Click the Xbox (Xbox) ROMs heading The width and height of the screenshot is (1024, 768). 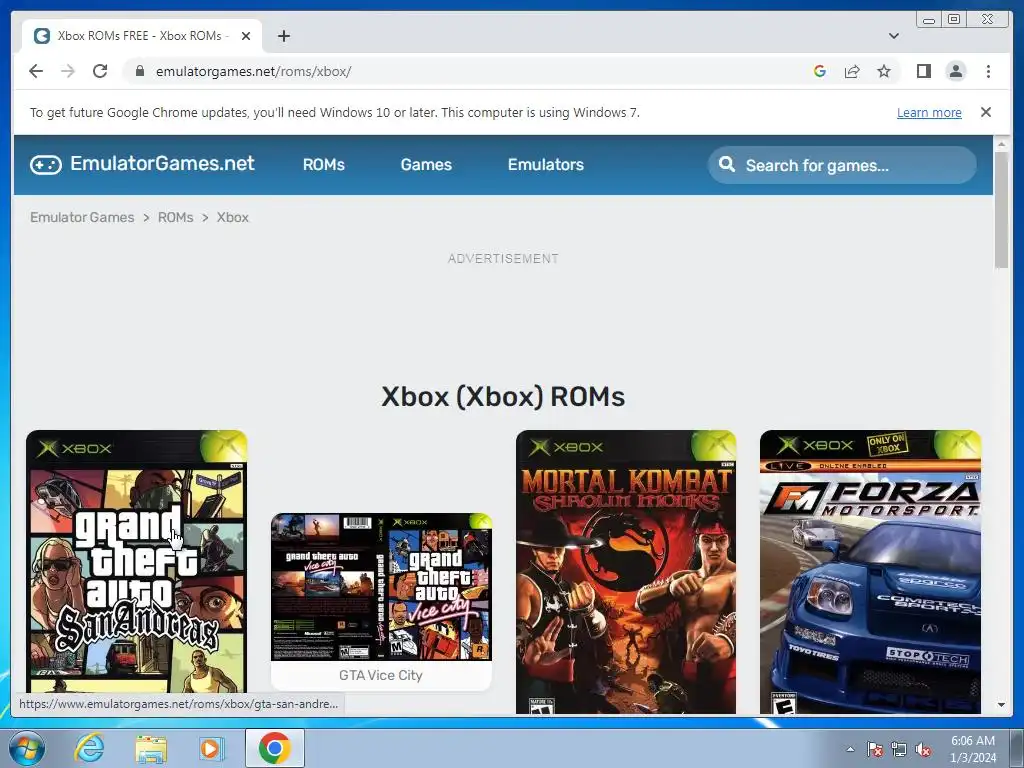tap(503, 396)
